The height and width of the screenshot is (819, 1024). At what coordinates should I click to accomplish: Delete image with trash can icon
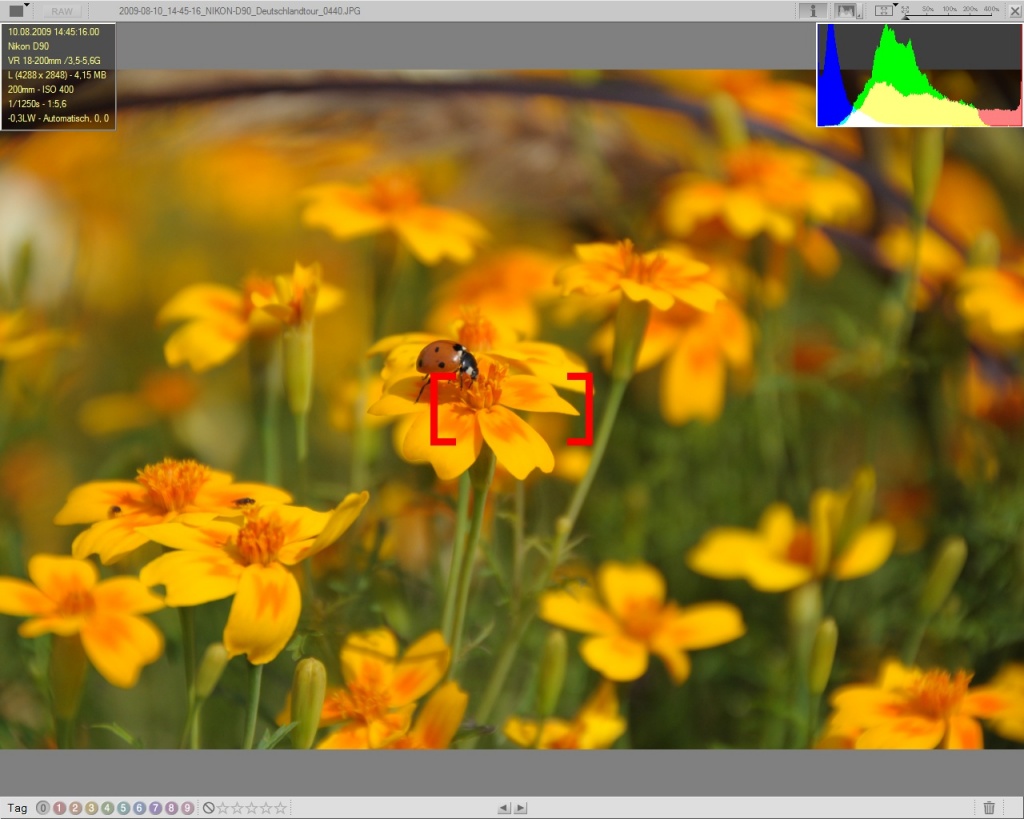pos(989,808)
